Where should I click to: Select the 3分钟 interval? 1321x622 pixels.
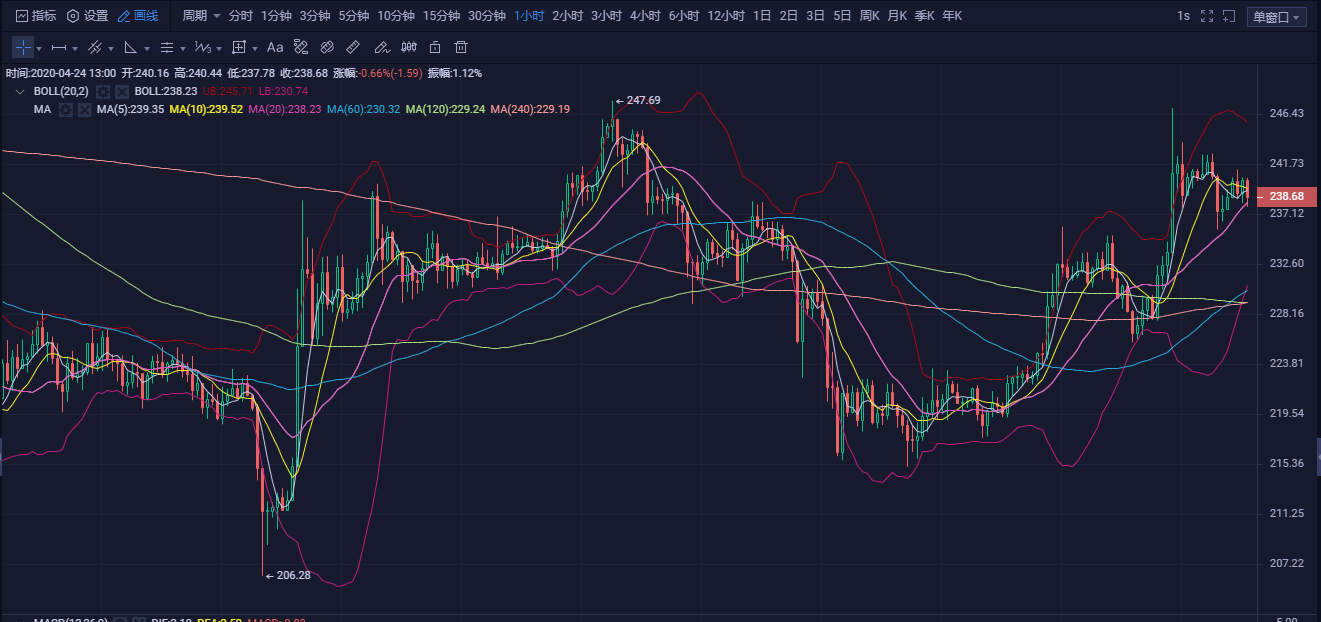315,16
